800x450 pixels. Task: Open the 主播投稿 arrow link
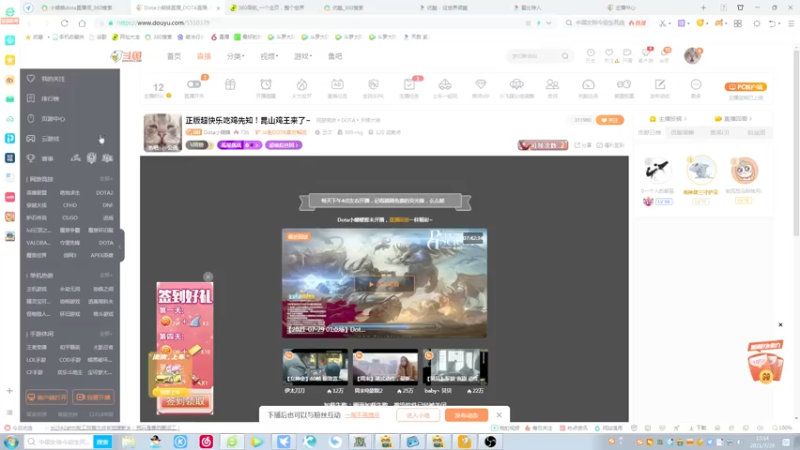click(668, 119)
